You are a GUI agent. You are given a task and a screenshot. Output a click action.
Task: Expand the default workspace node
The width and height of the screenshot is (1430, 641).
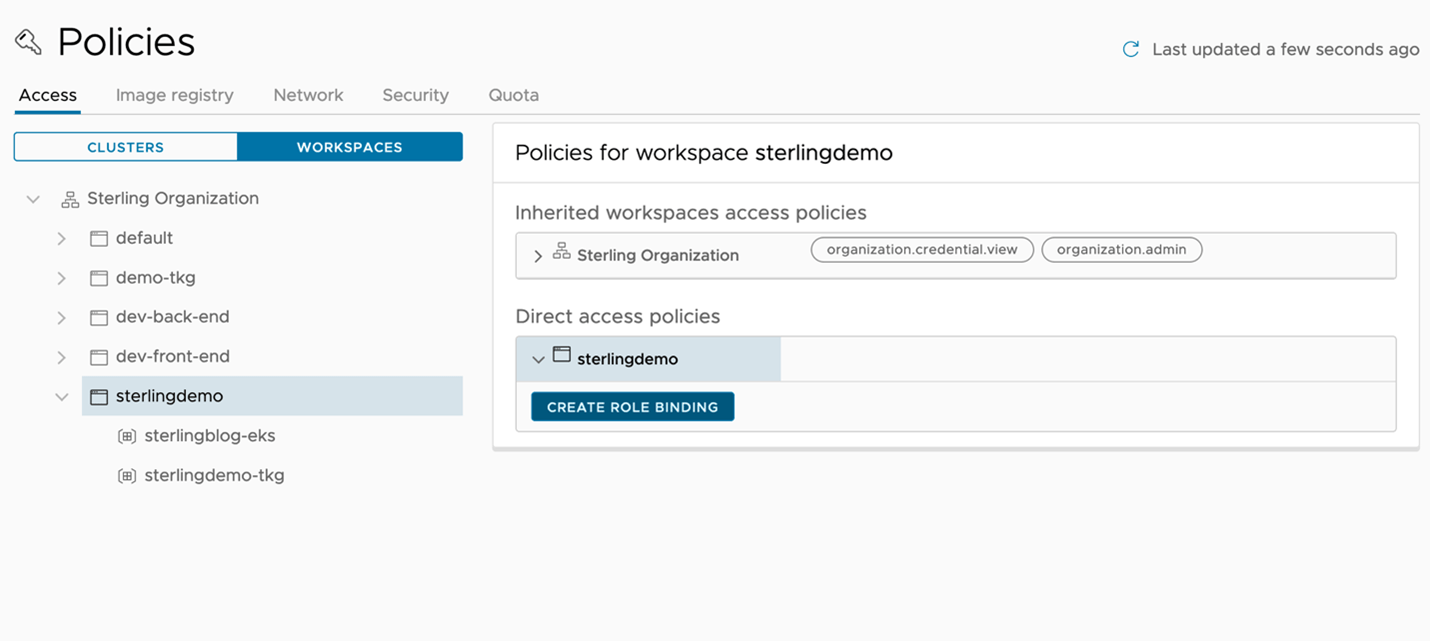(x=62, y=239)
